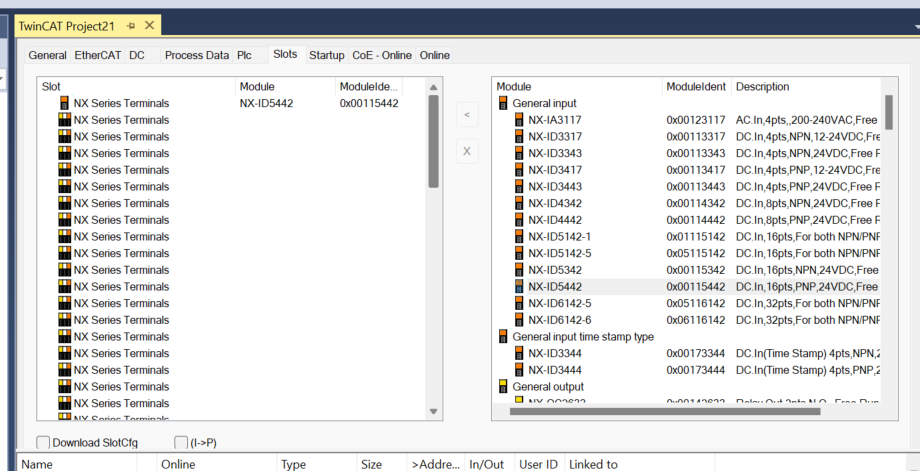Click module list horizontal scrollbar thumb
The height and width of the screenshot is (471, 920).
[x=665, y=412]
